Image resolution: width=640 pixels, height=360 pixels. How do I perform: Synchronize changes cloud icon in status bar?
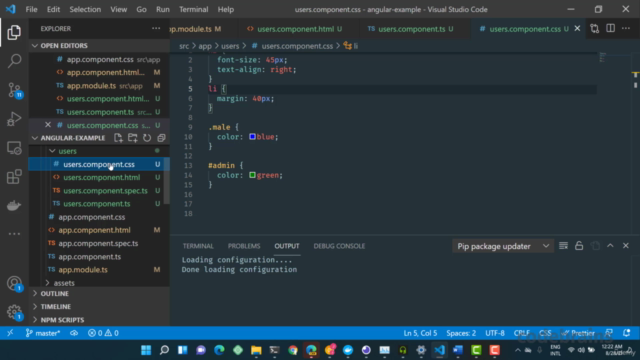click(x=74, y=333)
